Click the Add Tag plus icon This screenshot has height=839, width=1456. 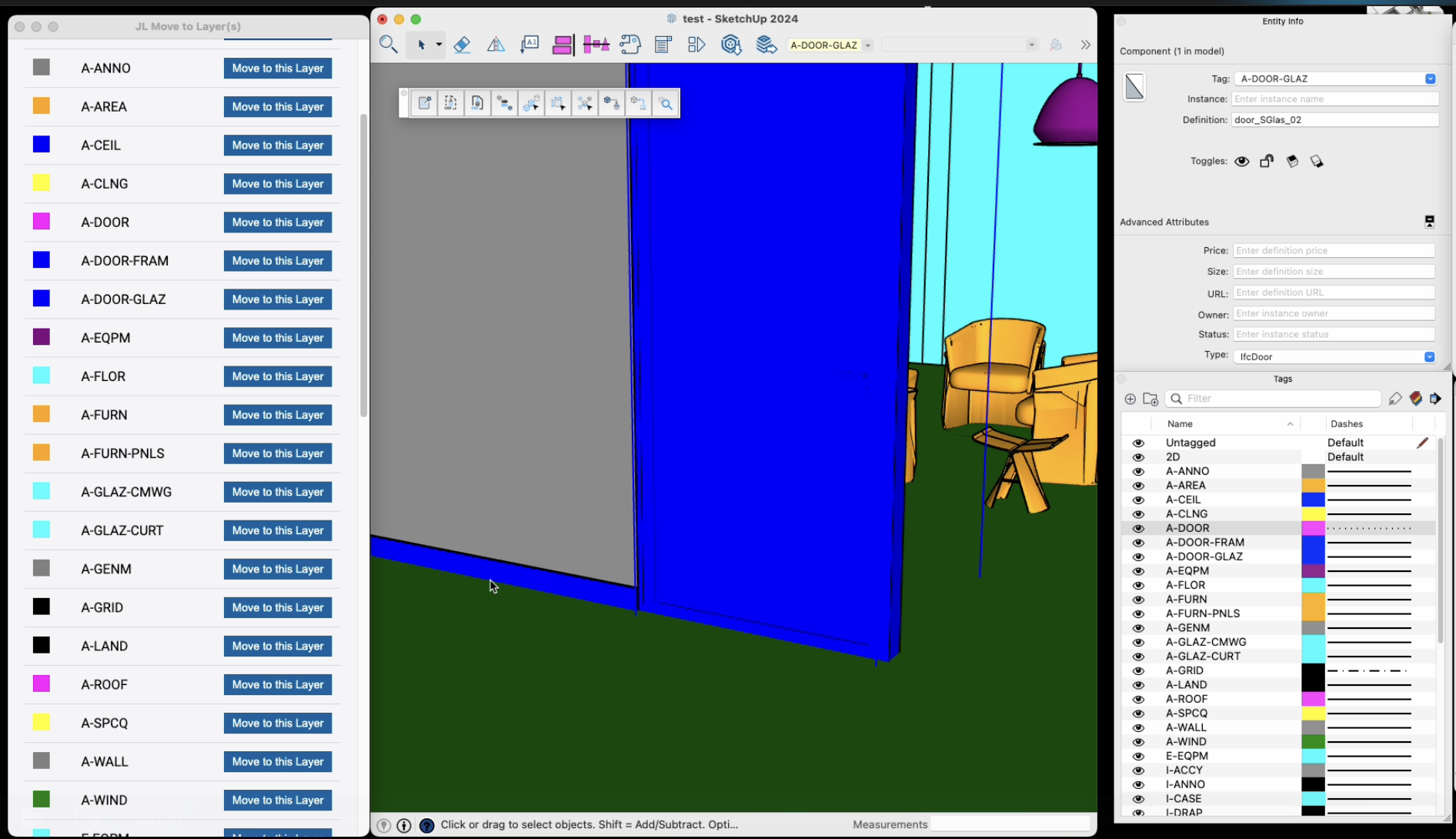[1130, 399]
